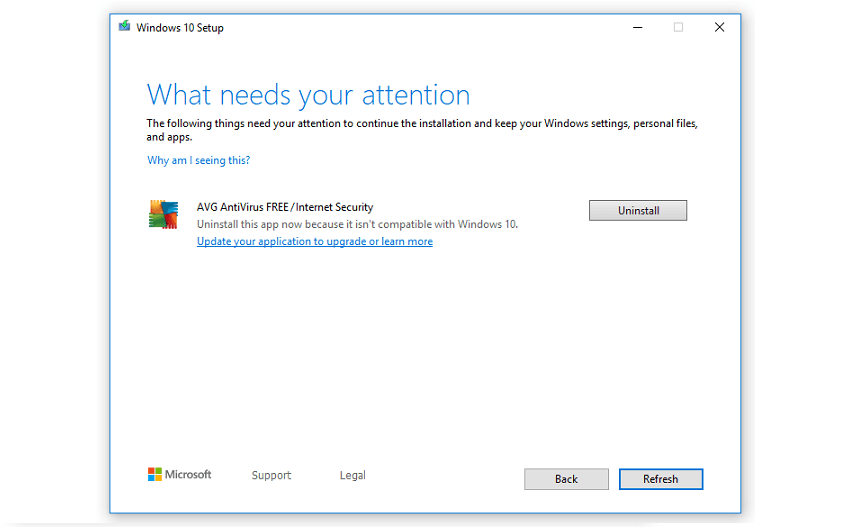This screenshot has width=849, height=527.
Task: Click the 'following things need your attention' paragraph
Action: point(420,124)
